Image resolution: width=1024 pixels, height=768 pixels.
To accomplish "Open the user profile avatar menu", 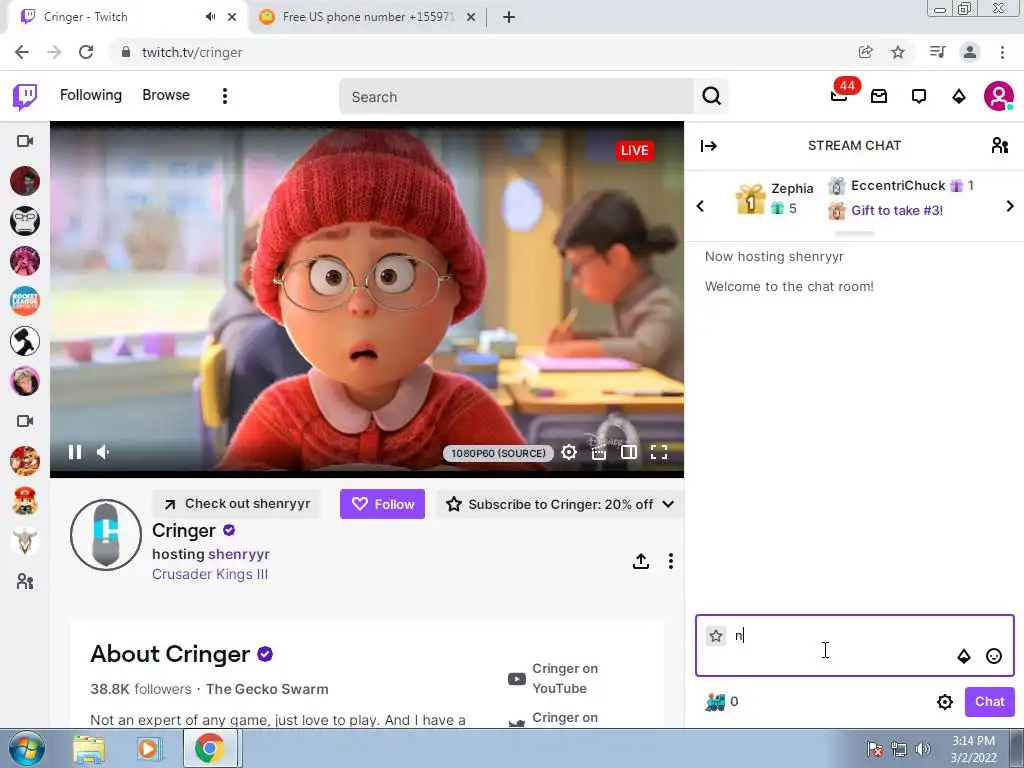I will (999, 97).
